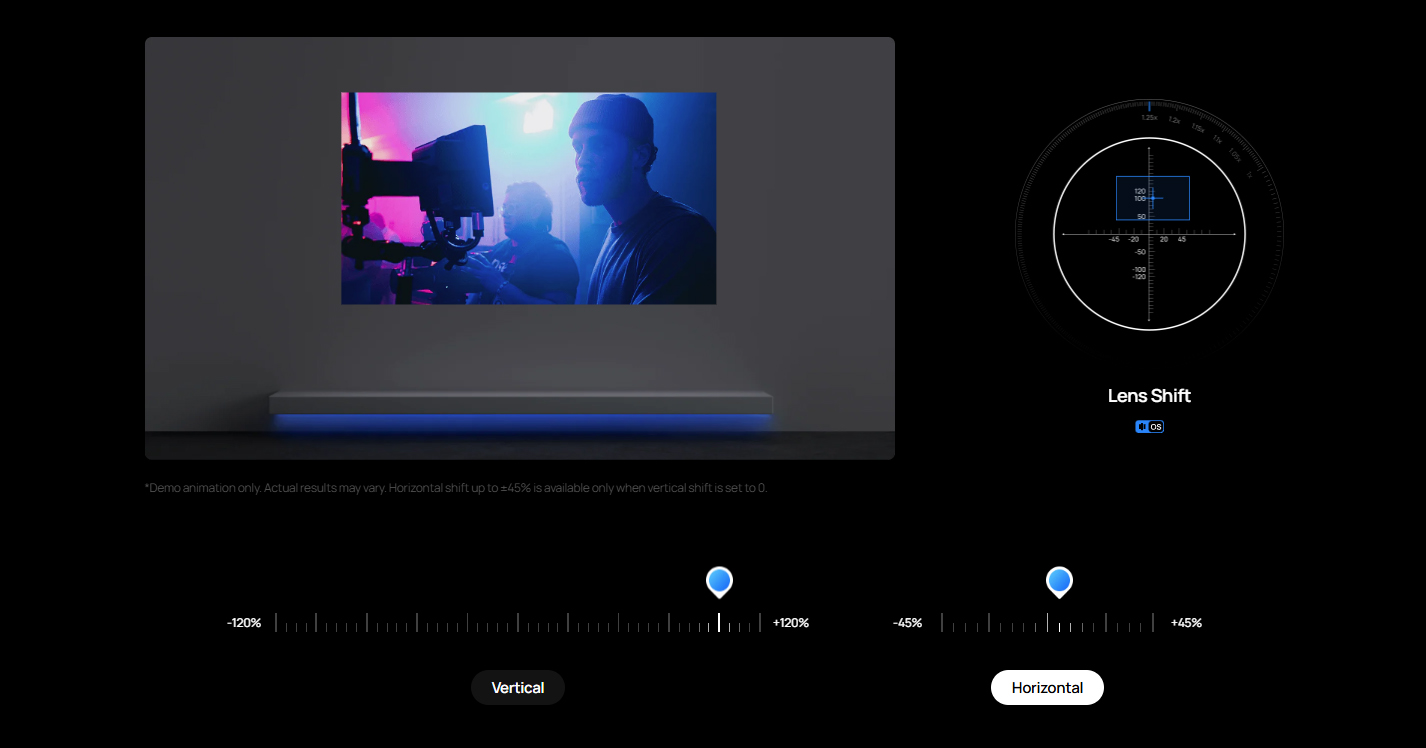Click the blue rectangle inside the lens dial
1426x748 pixels.
(1152, 198)
